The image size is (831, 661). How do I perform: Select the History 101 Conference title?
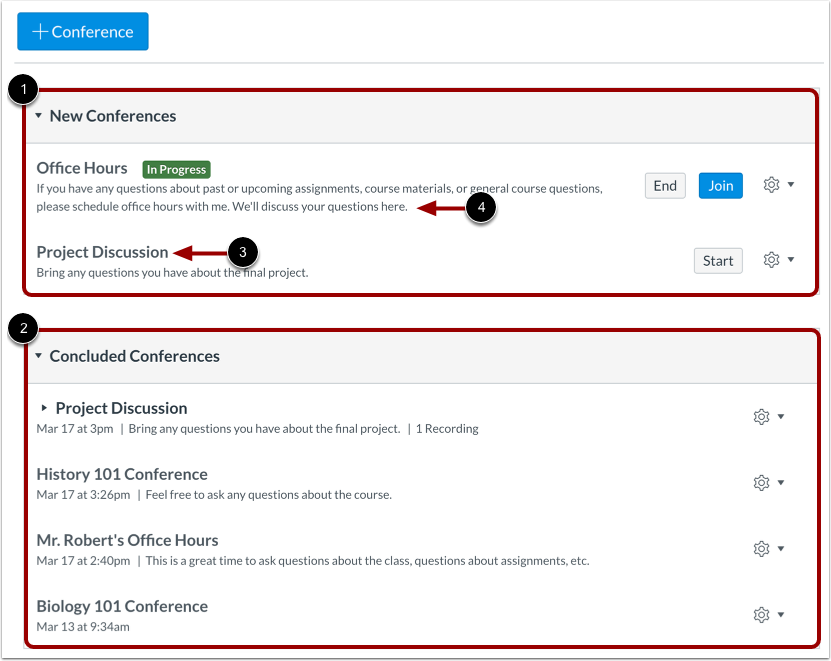point(122,474)
